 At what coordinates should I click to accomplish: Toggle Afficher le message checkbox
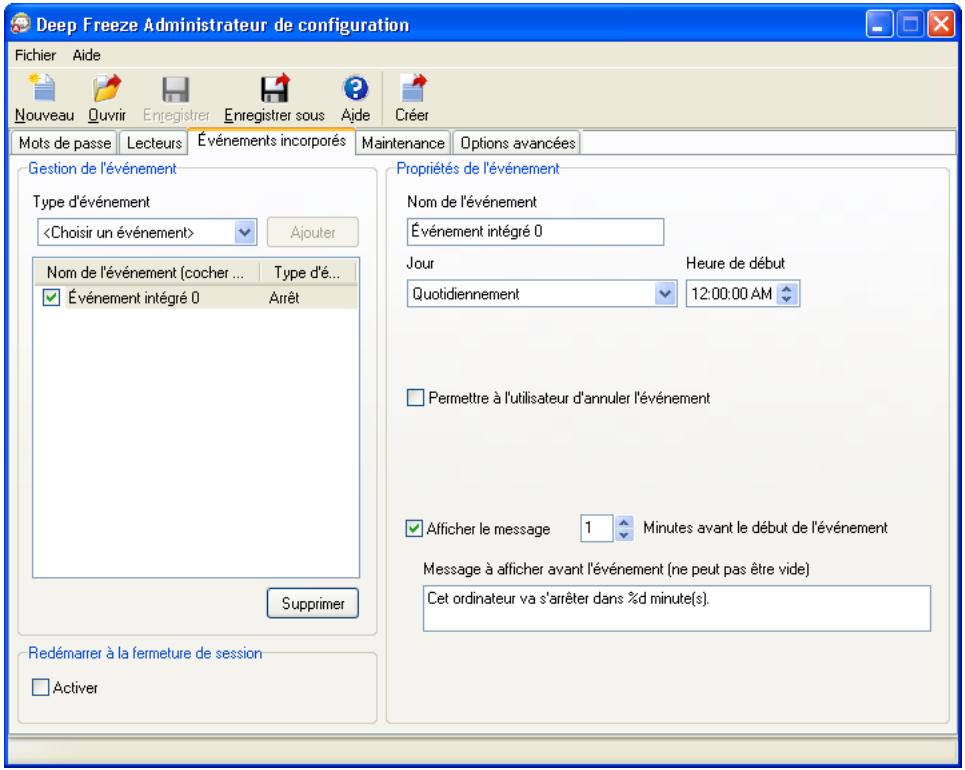[x=414, y=528]
